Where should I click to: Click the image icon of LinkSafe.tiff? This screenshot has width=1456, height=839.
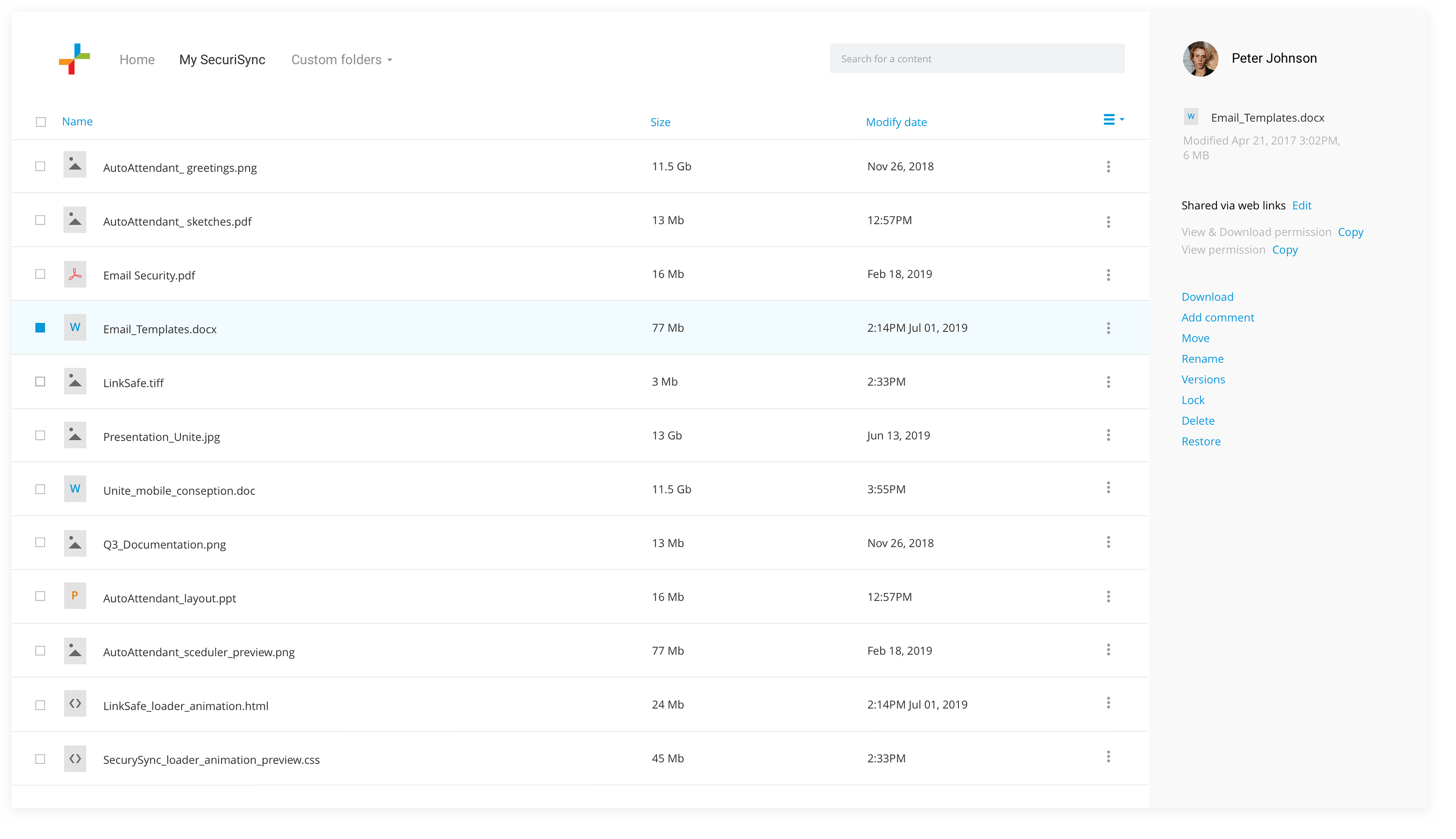point(75,381)
